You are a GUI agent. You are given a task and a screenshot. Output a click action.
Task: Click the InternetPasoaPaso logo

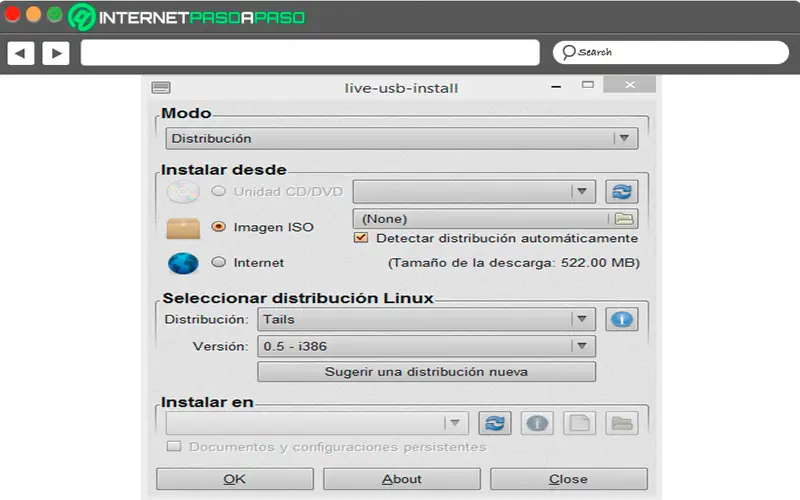187,17
